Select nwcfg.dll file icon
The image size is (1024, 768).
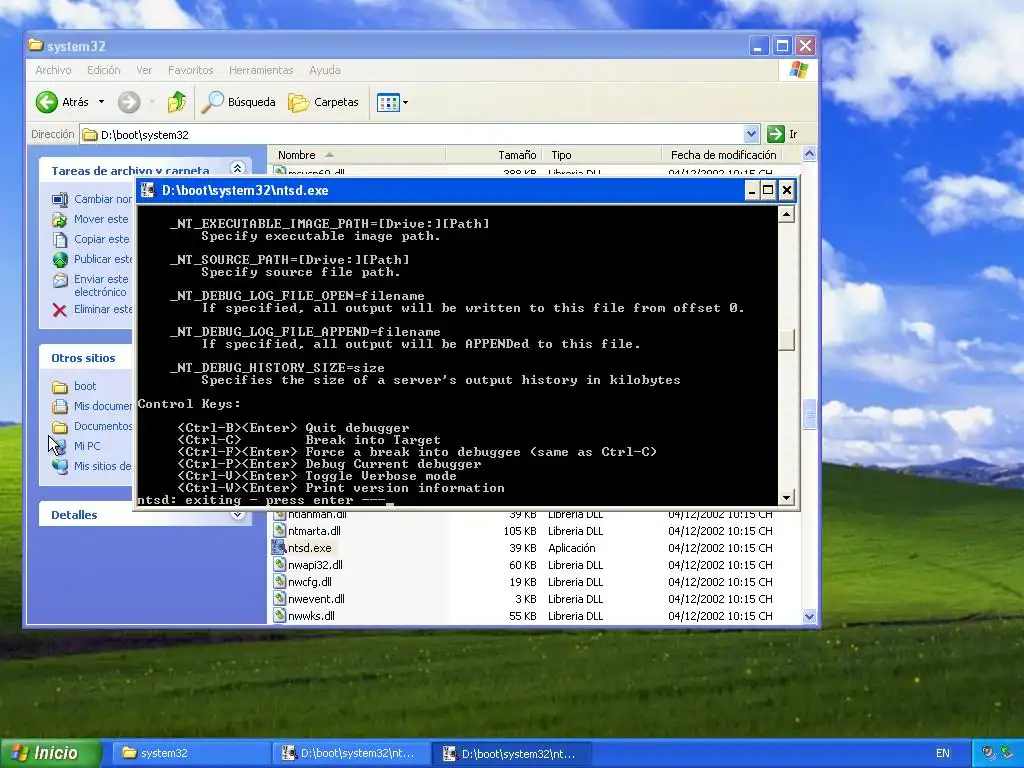click(280, 582)
